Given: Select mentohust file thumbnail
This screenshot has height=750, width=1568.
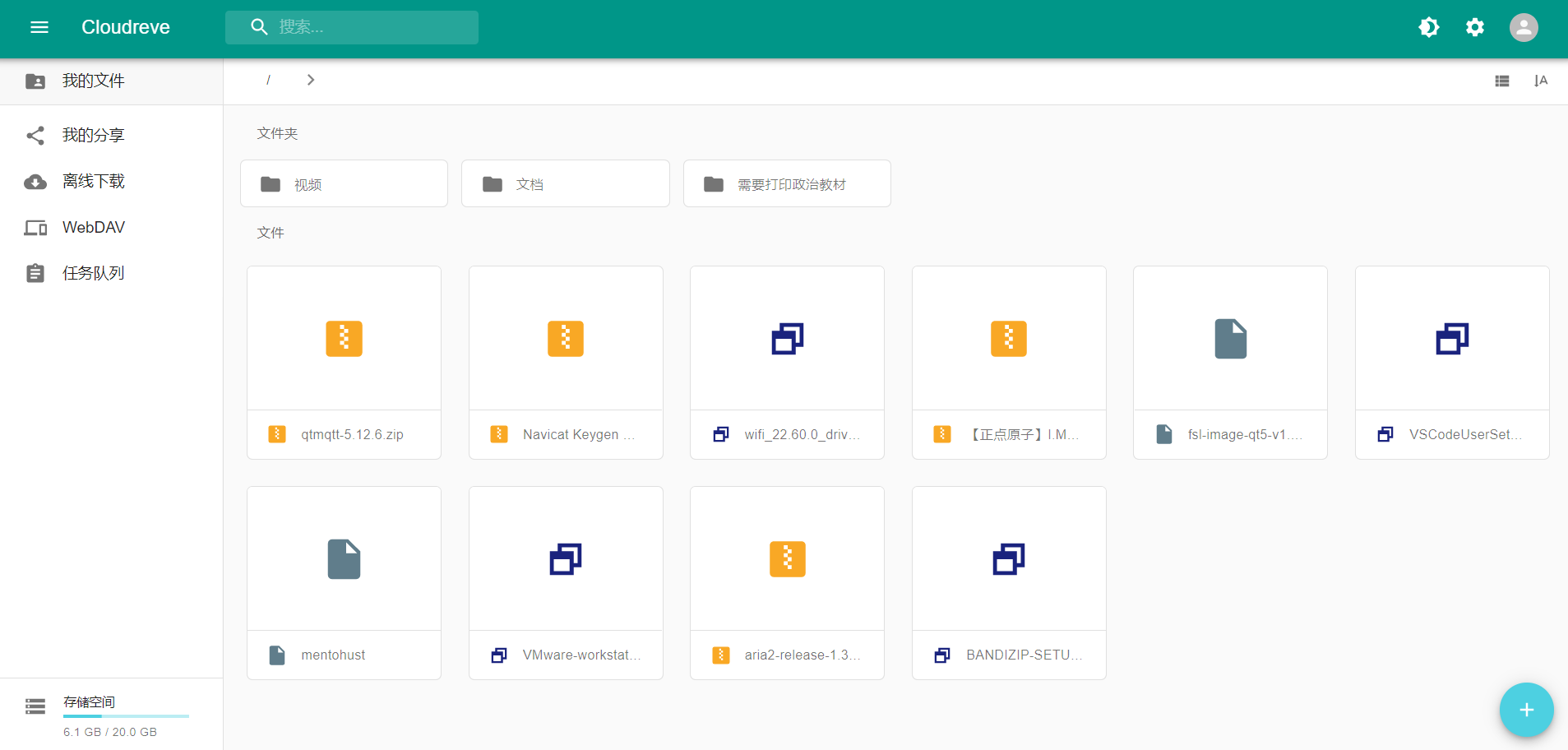Looking at the screenshot, I should (344, 559).
